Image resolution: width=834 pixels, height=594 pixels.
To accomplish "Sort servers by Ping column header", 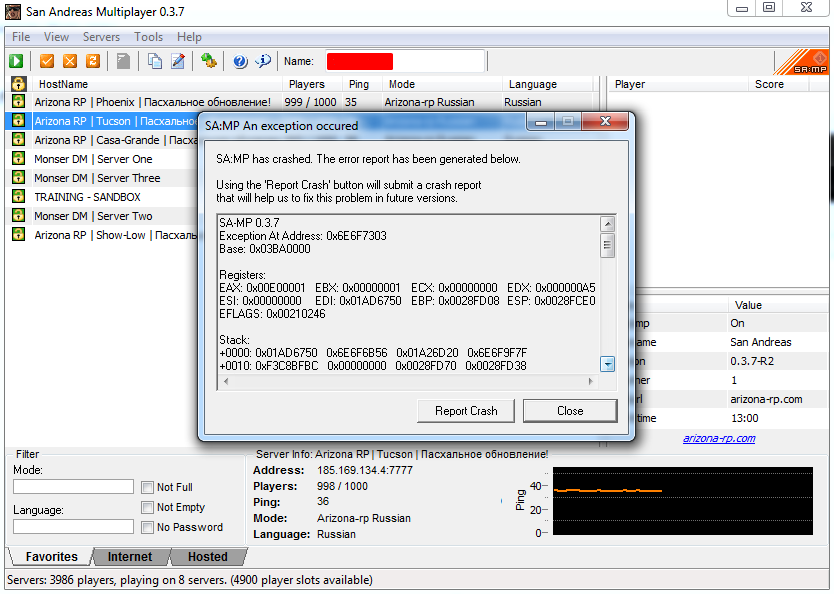I will pyautogui.click(x=363, y=84).
